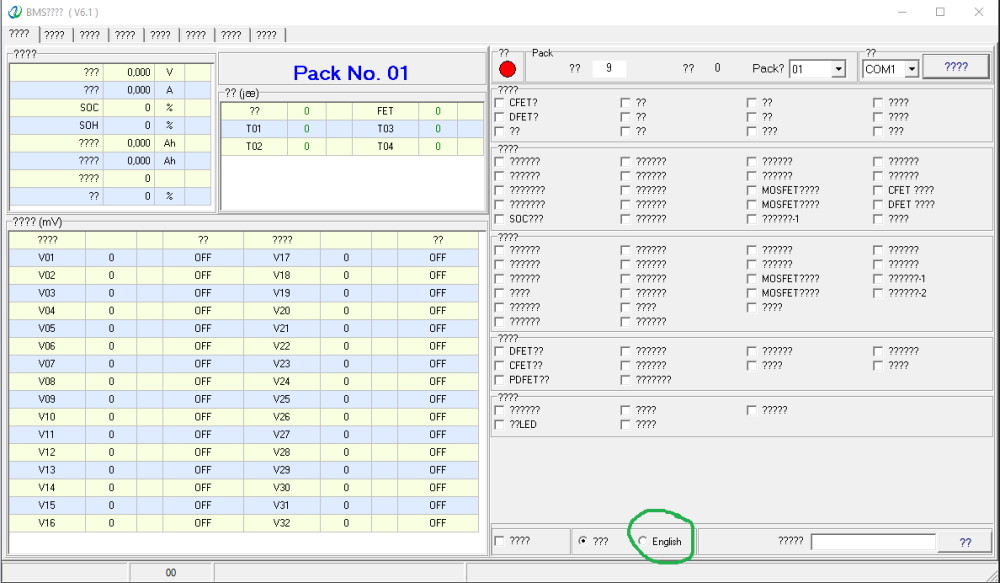The image size is (1000, 583).
Task: Click the ?? button beside bottom text field
Action: [x=966, y=542]
